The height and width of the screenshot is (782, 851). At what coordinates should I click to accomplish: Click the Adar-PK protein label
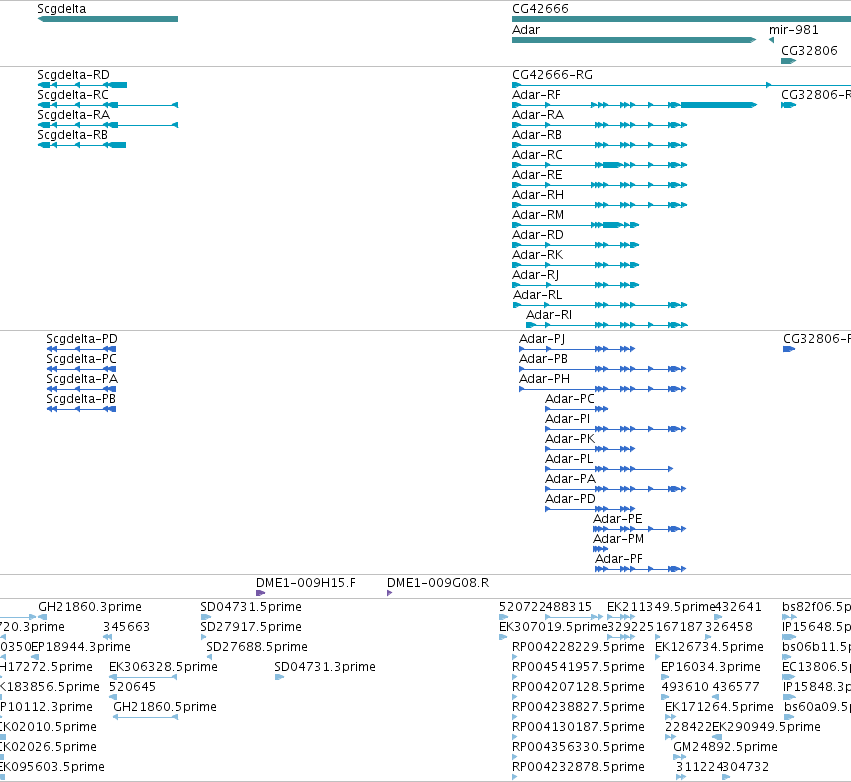[x=570, y=440]
